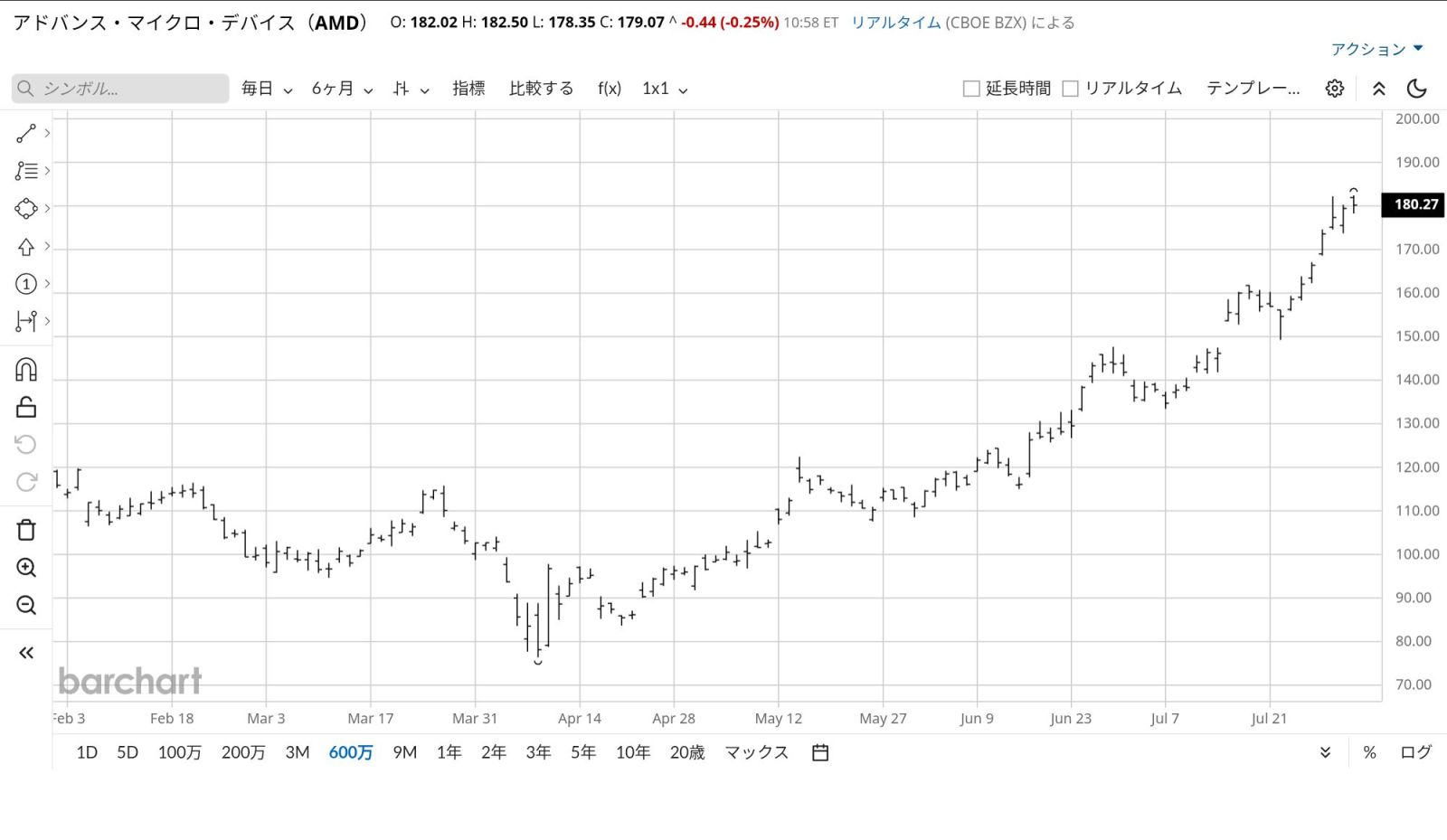Toggle the lock drawings padlock
This screenshot has height=840, width=1447.
click(x=26, y=407)
